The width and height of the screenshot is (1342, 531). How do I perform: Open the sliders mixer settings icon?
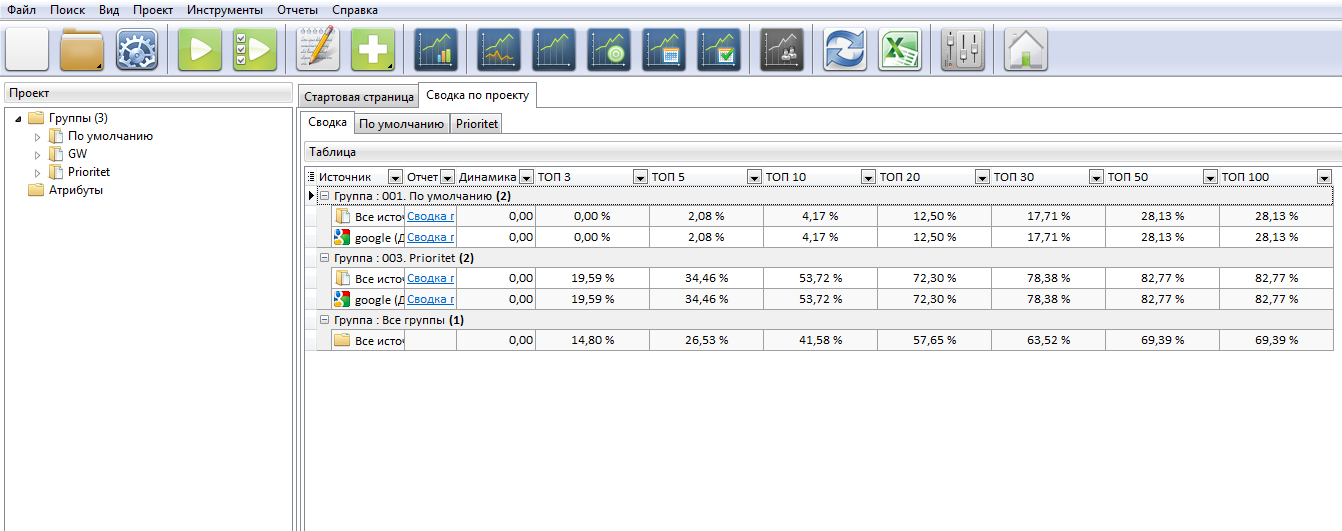(963, 49)
